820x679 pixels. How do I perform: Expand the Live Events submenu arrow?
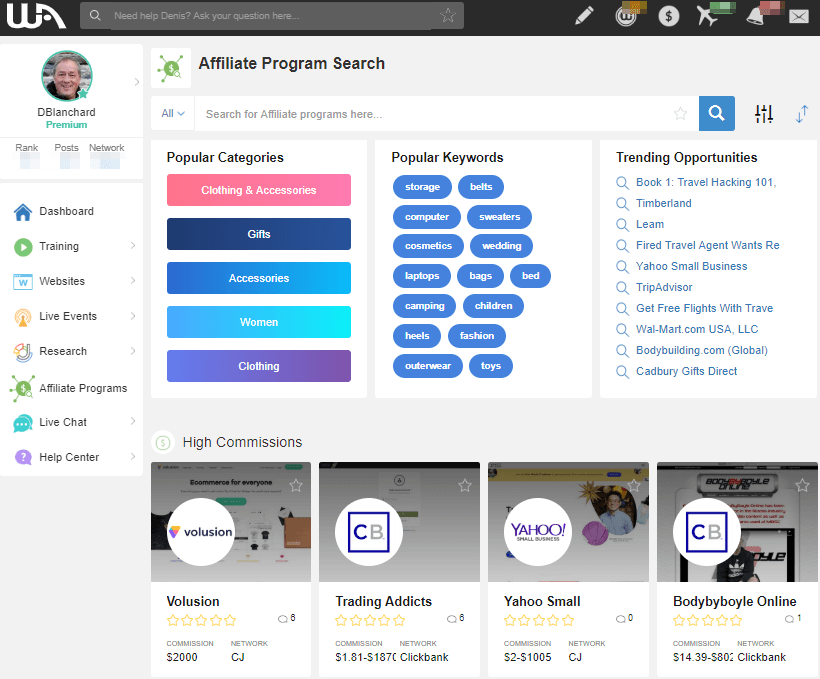click(133, 316)
